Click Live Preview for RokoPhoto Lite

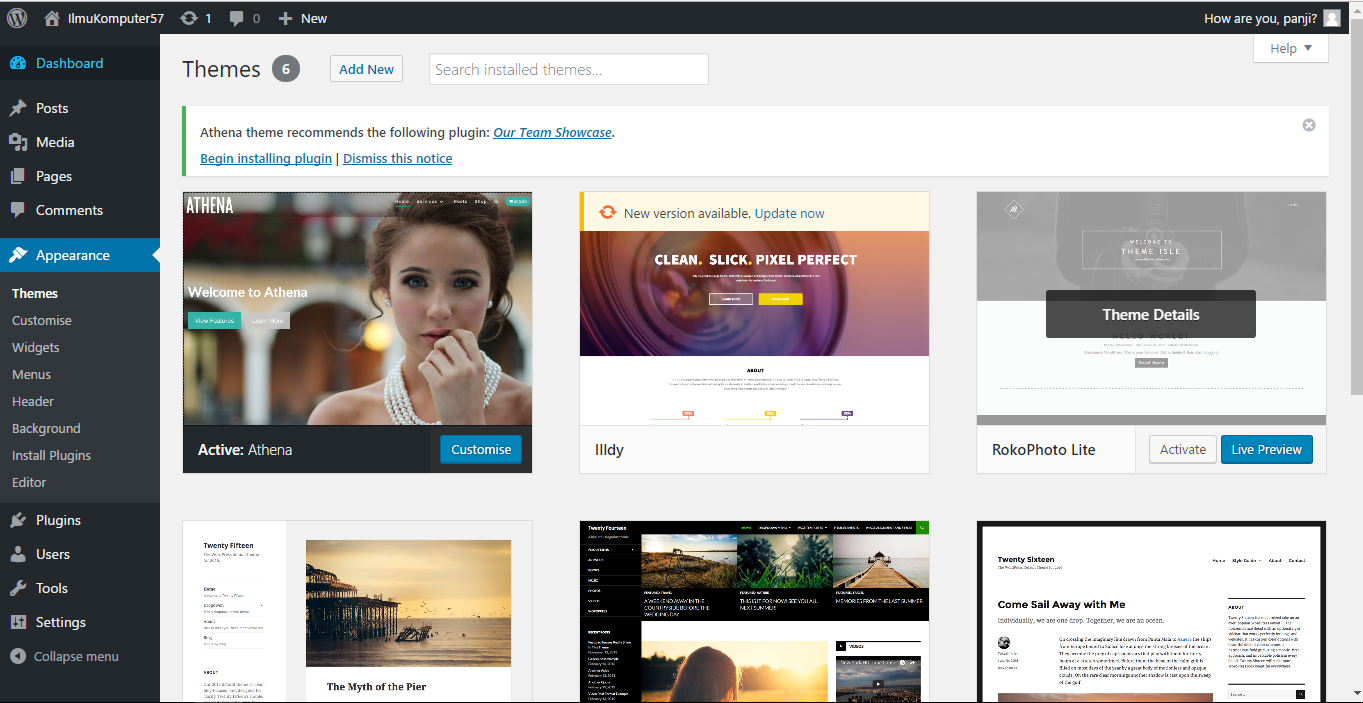pos(1267,449)
